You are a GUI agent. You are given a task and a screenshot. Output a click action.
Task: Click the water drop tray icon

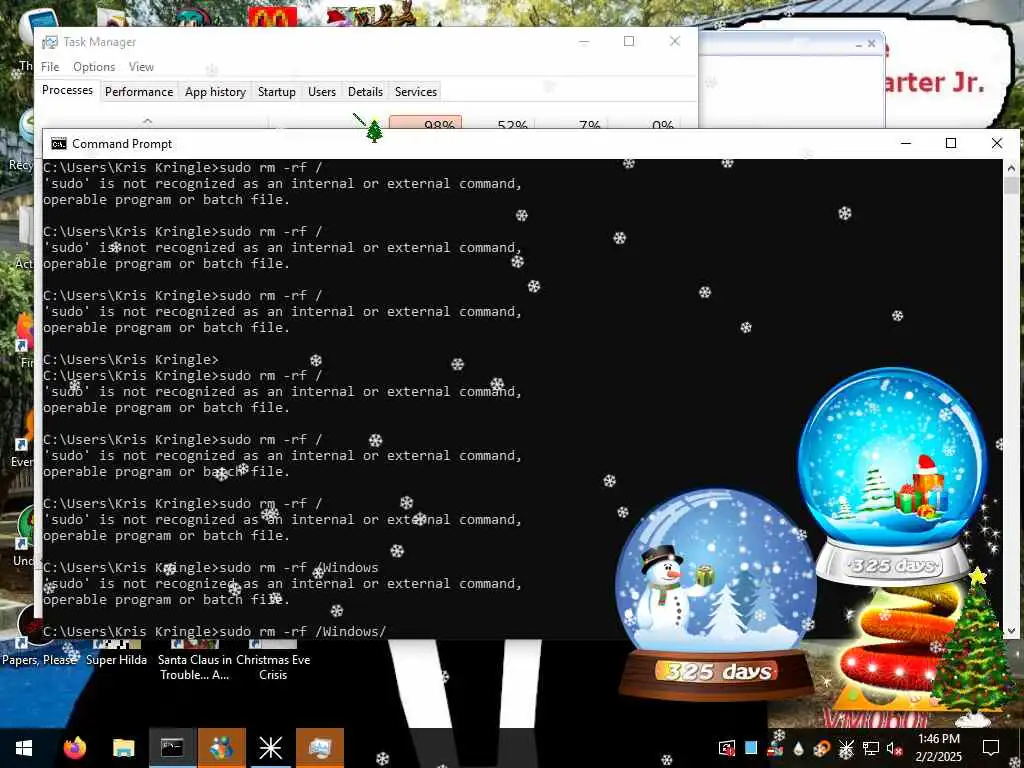(x=799, y=748)
